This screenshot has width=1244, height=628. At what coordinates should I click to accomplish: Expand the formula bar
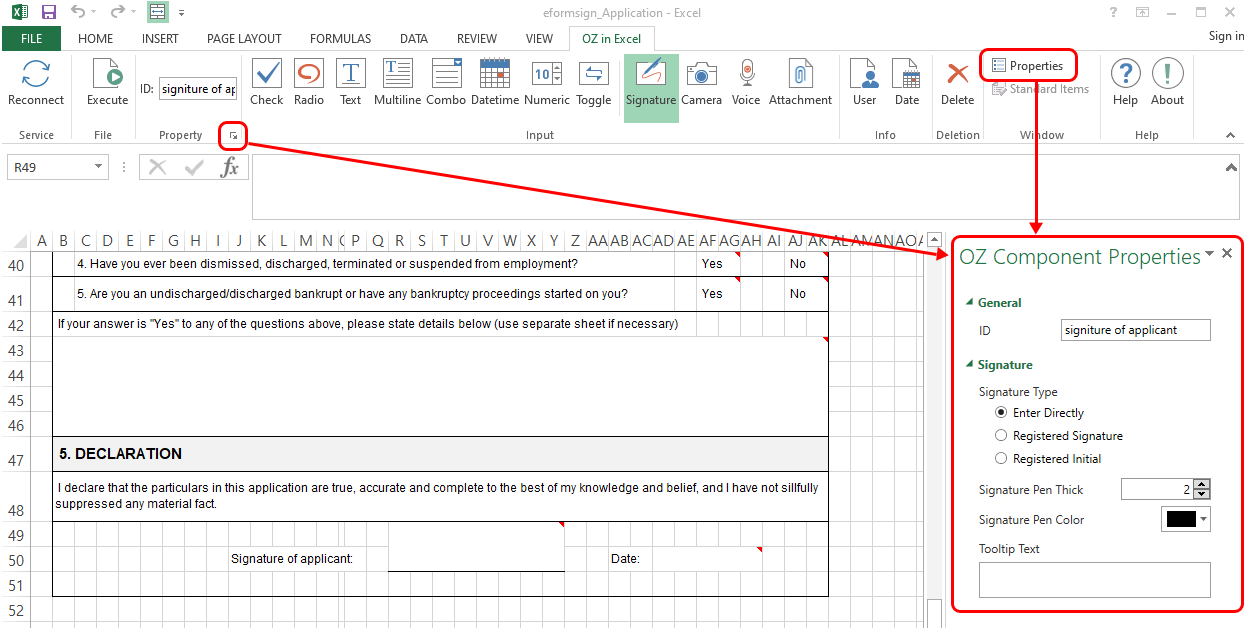(x=1231, y=168)
